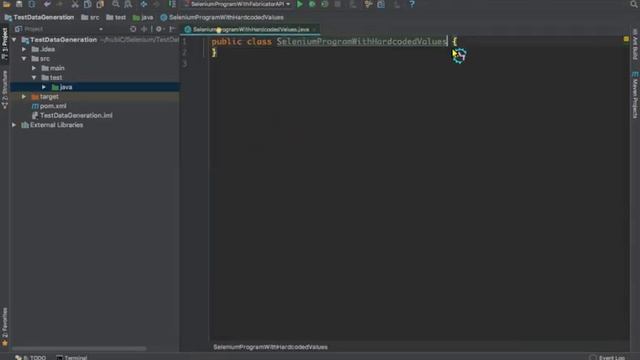This screenshot has height=360, width=640.
Task: Open the Terminal tool window button
Action: click(x=71, y=357)
